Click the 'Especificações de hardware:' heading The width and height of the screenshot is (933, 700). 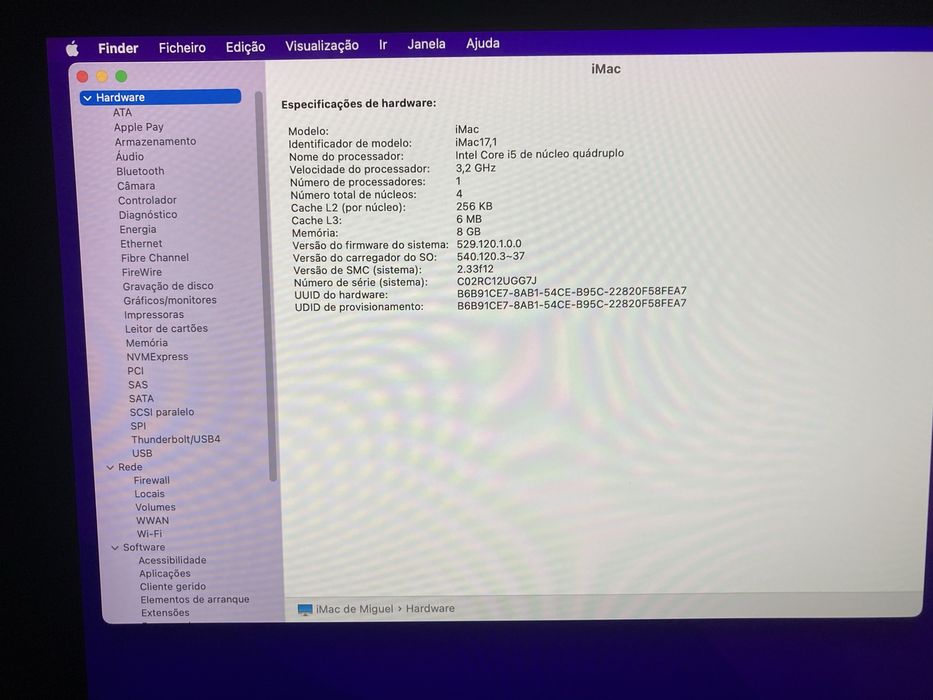coord(359,104)
